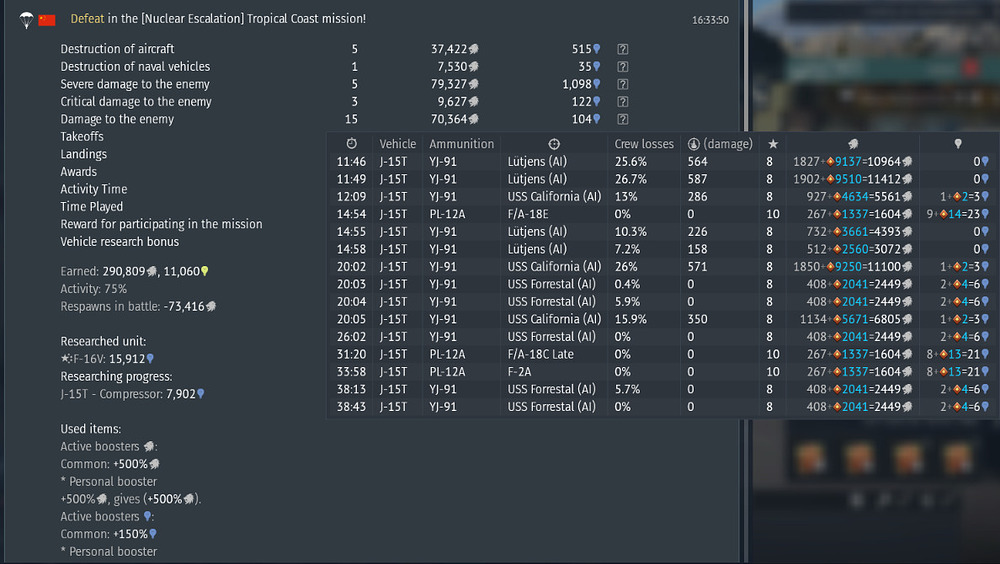Viewport: 1000px width, 564px height.
Task: Click the star rank column header icon
Action: [773, 144]
